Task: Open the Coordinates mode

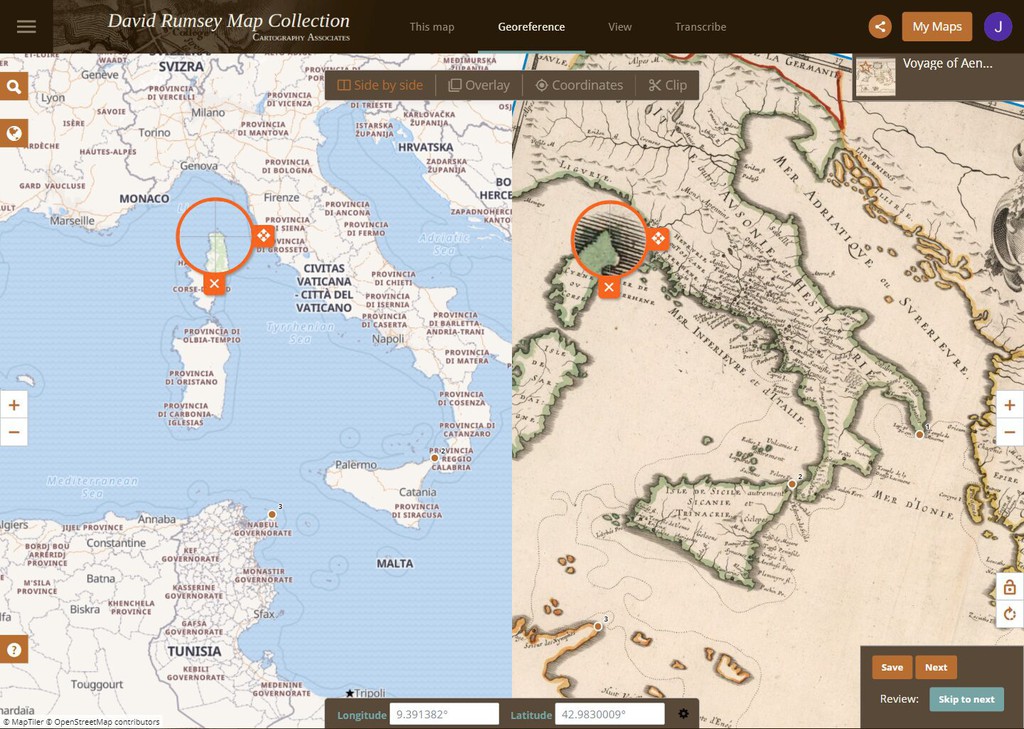Action: point(579,86)
